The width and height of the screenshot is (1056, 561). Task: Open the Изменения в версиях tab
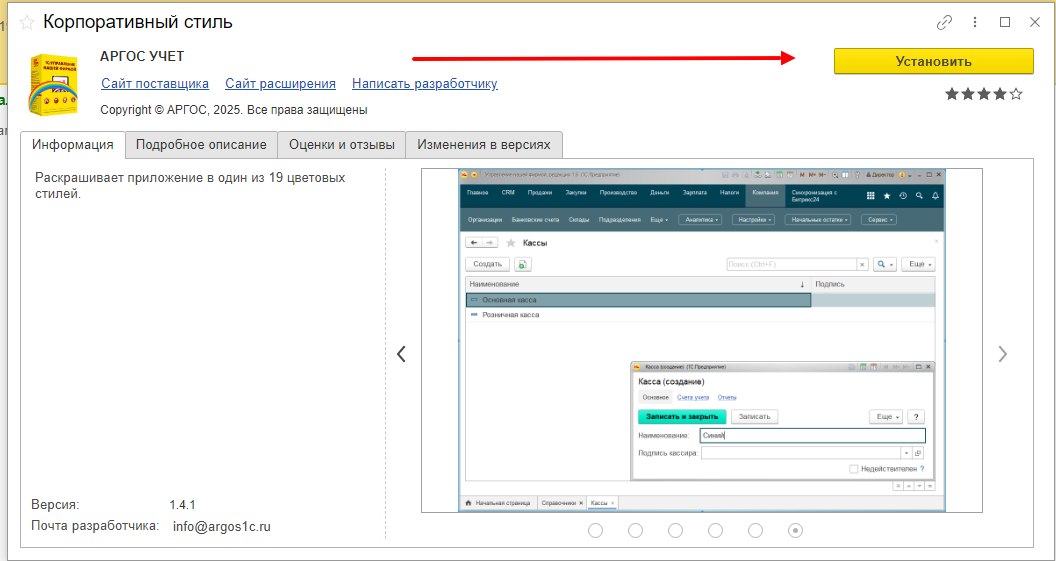tap(484, 145)
